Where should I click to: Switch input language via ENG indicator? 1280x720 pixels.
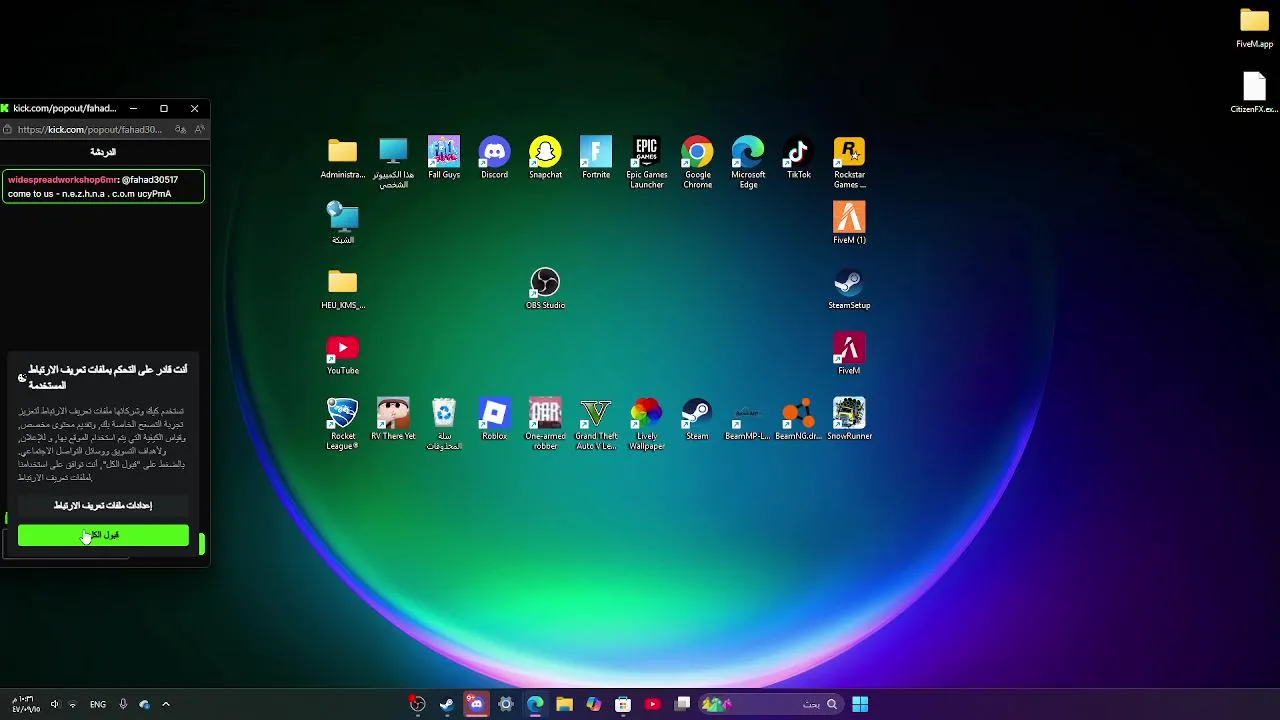97,704
